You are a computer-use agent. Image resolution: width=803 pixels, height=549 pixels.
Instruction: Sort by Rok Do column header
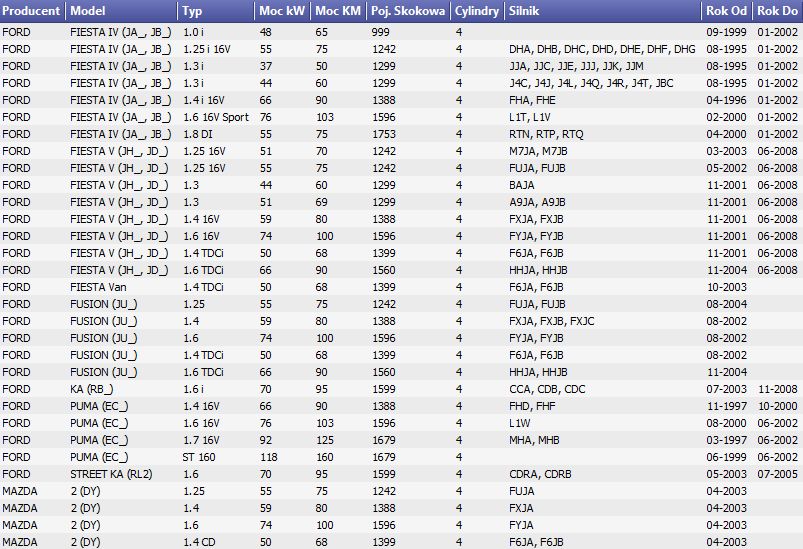point(777,11)
